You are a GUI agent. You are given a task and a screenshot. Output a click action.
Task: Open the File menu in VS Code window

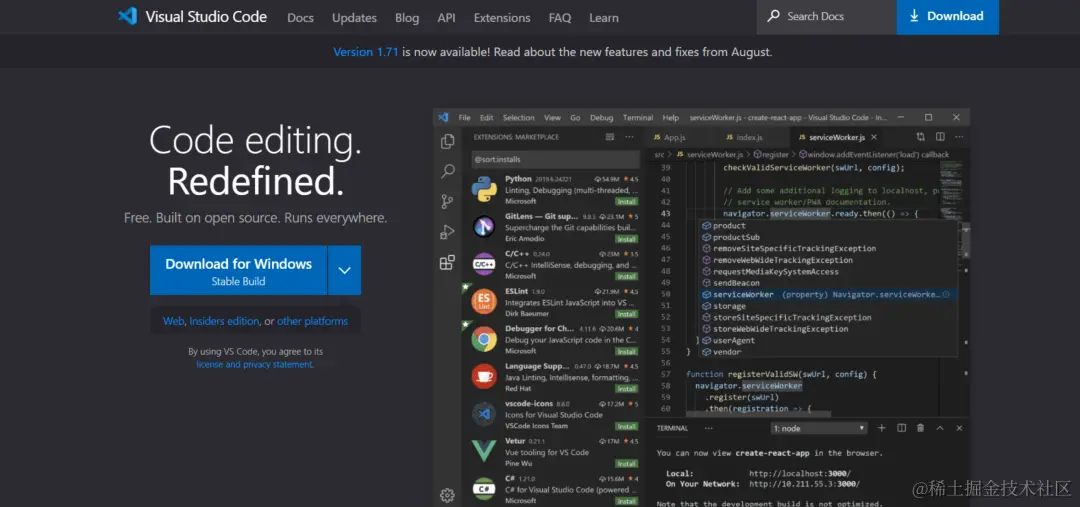pos(464,118)
